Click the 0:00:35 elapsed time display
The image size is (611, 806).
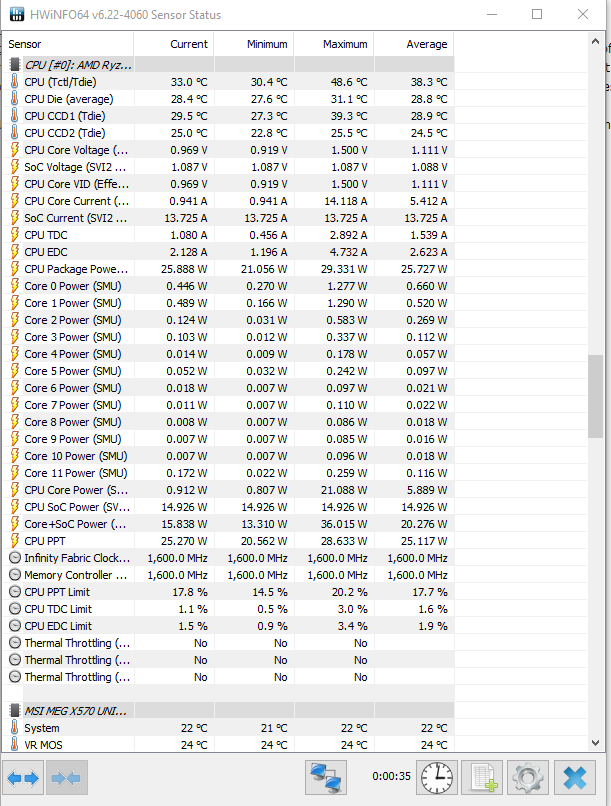392,776
